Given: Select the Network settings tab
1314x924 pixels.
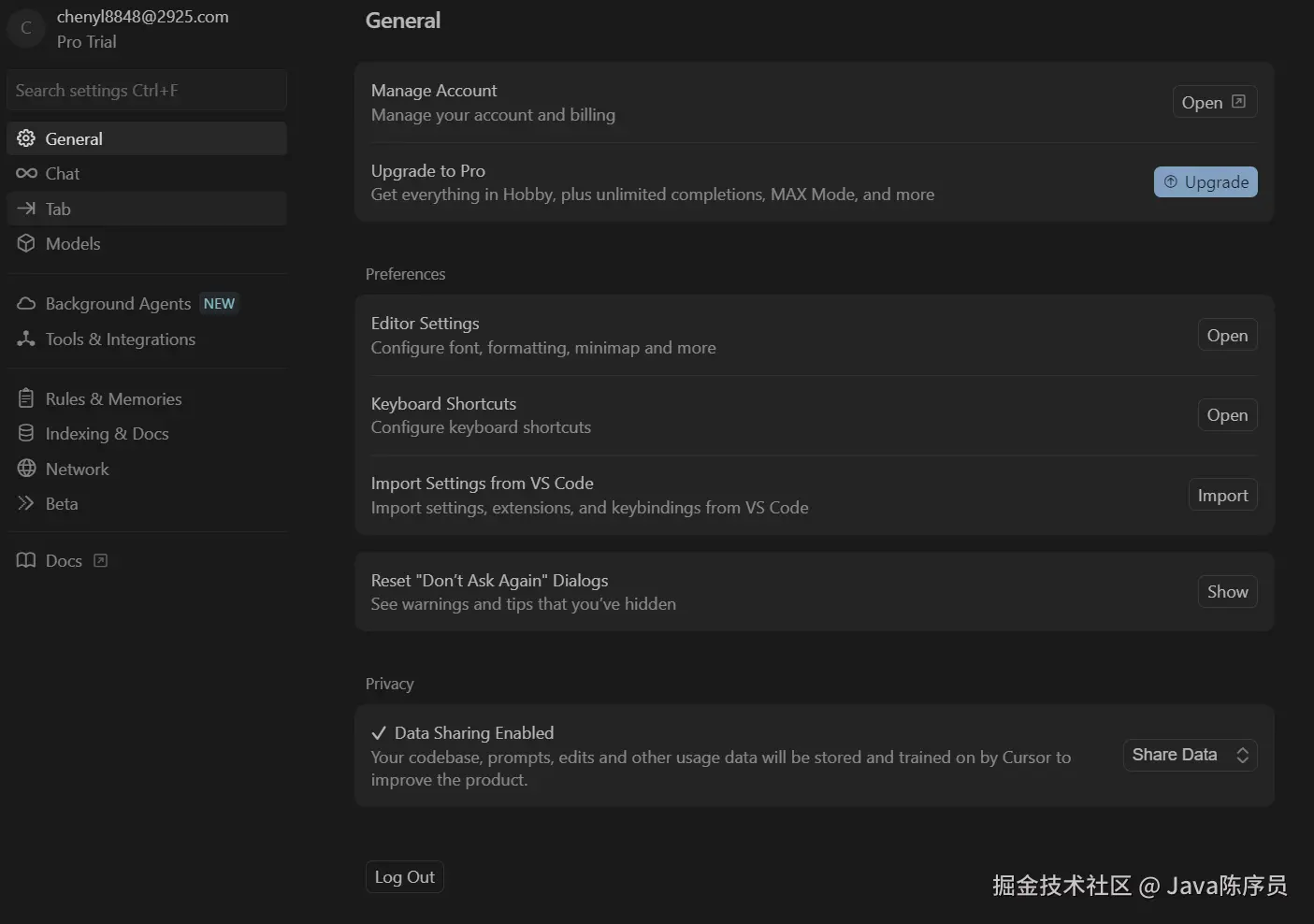Looking at the screenshot, I should [77, 469].
